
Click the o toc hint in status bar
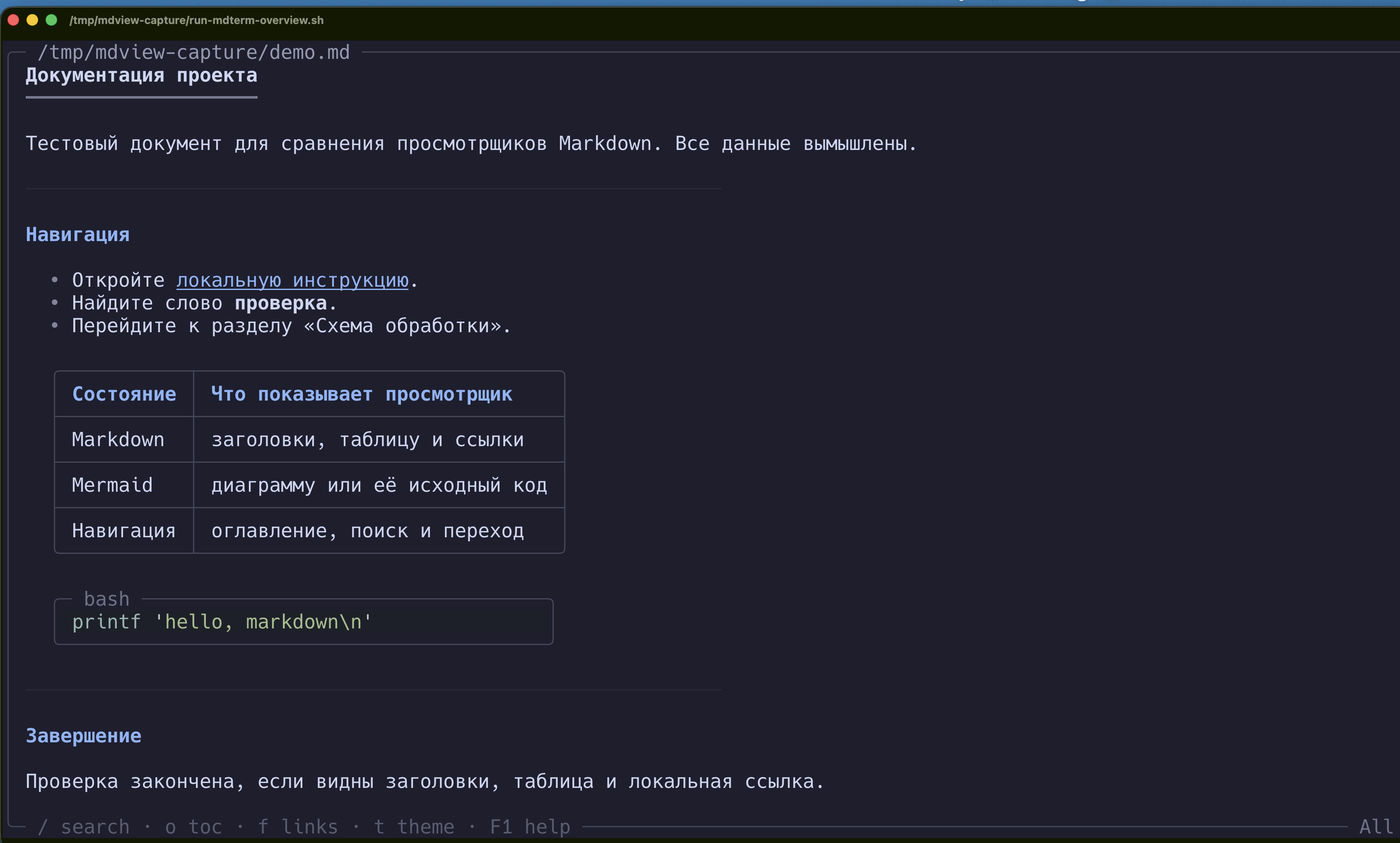(193, 827)
